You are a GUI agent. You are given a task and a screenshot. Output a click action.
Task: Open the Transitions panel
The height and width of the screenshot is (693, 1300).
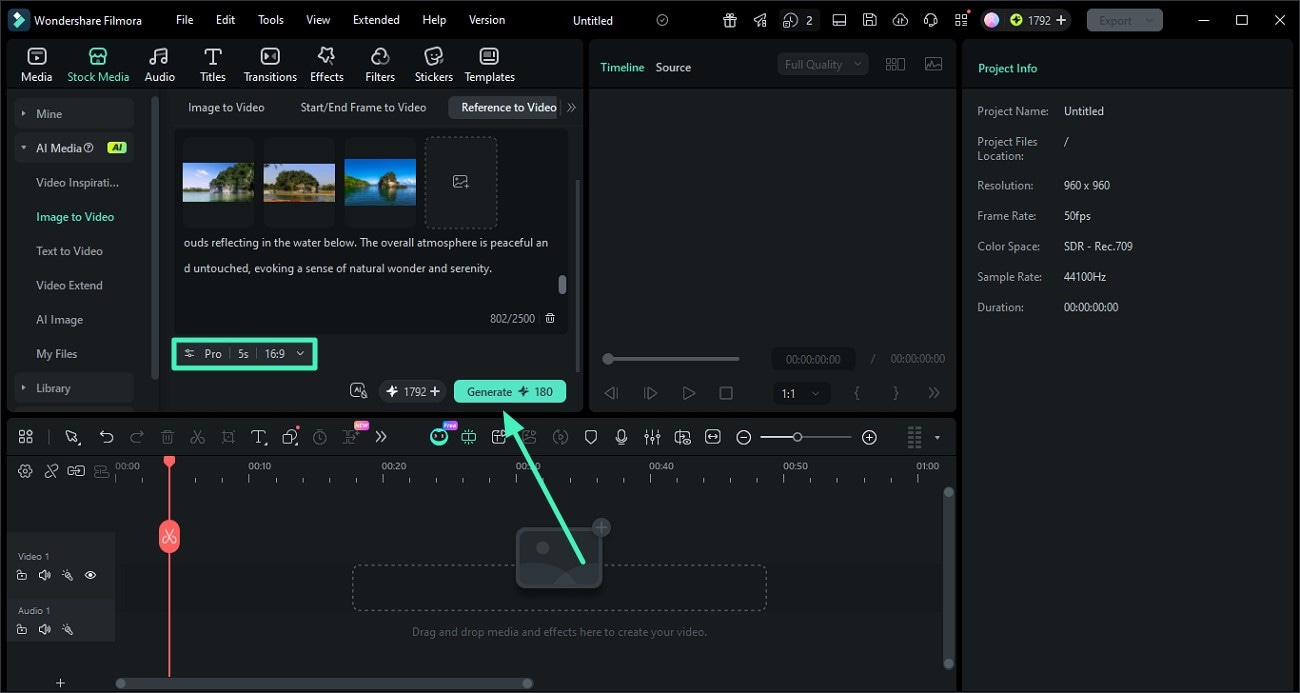coord(269,62)
